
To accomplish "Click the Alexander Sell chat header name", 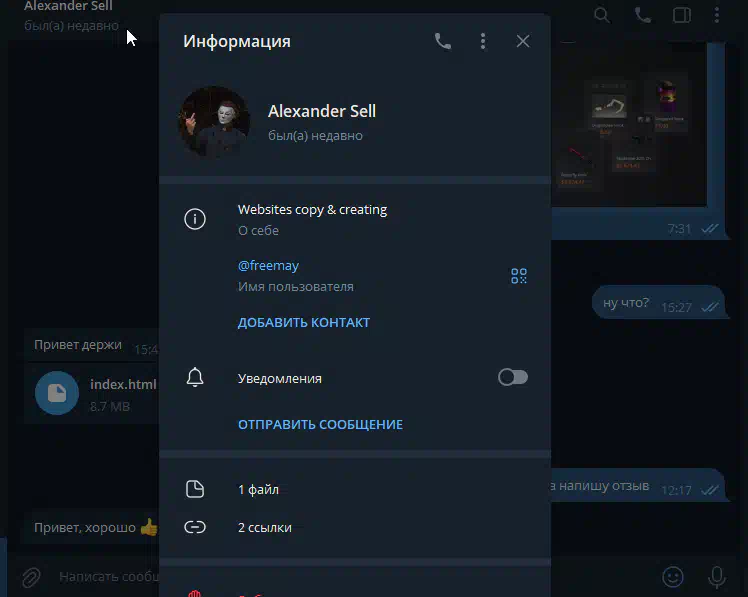I will (x=68, y=6).
